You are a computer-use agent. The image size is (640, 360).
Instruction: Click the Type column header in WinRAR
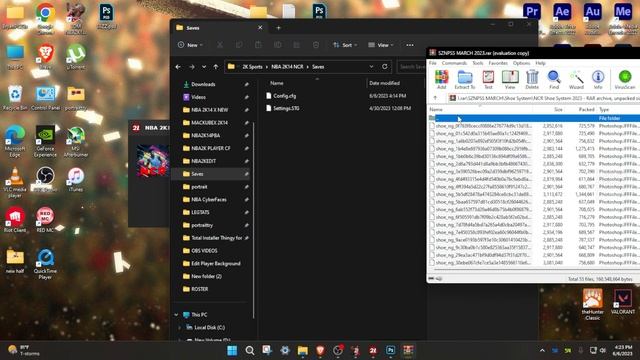click(618, 109)
